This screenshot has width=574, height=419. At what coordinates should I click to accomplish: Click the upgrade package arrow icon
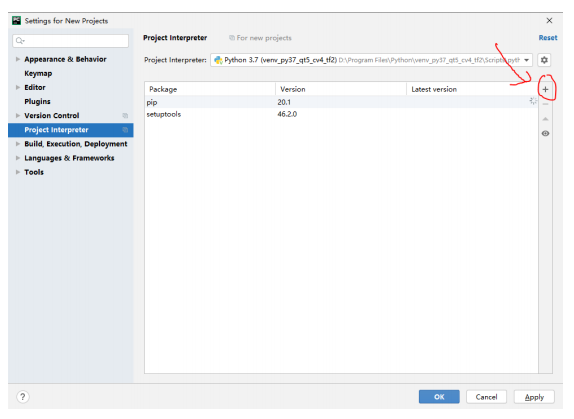tap(545, 119)
